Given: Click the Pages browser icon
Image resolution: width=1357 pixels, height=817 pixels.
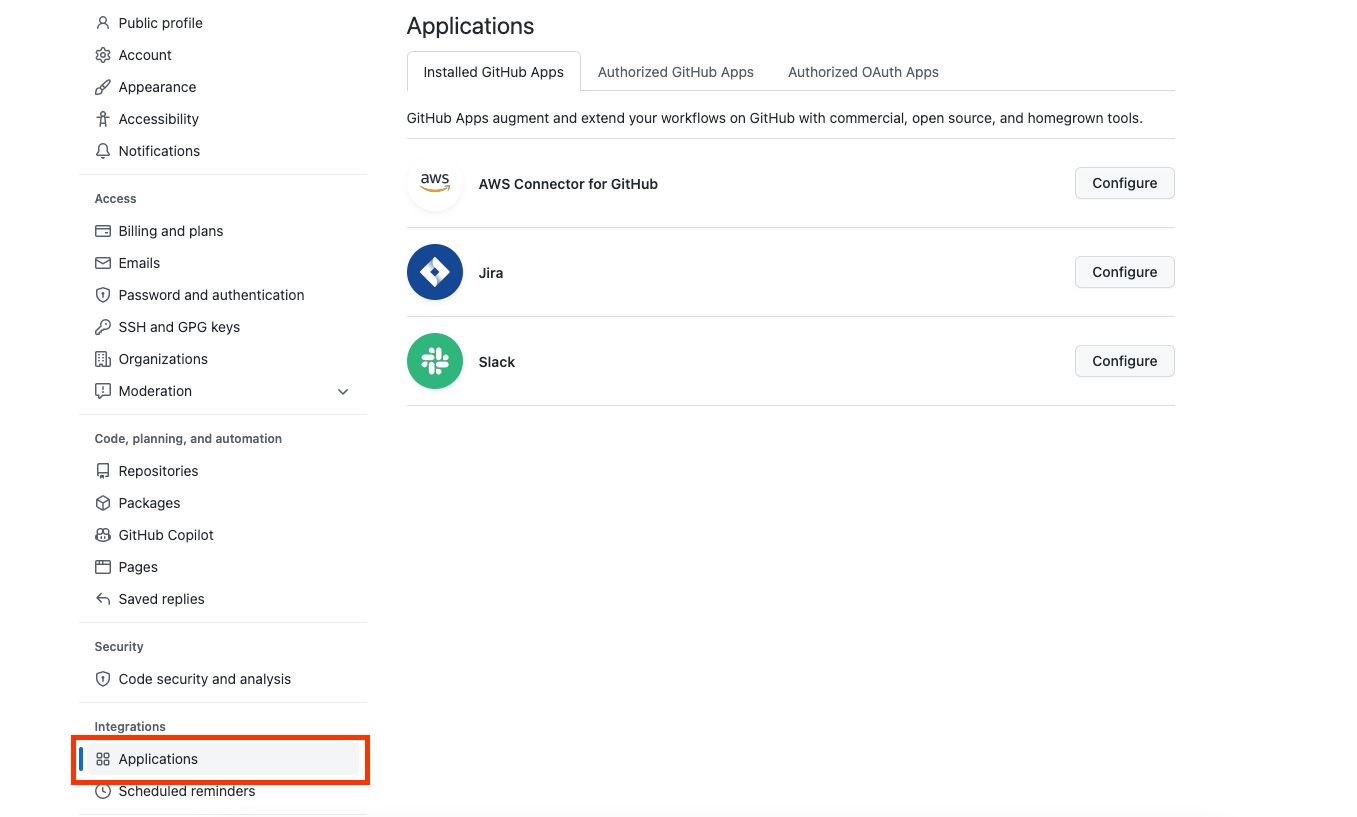Looking at the screenshot, I should click(102, 567).
